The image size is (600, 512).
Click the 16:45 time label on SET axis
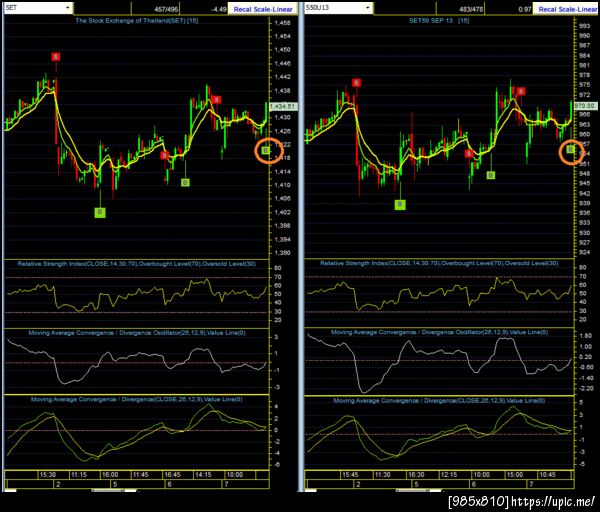[172, 474]
